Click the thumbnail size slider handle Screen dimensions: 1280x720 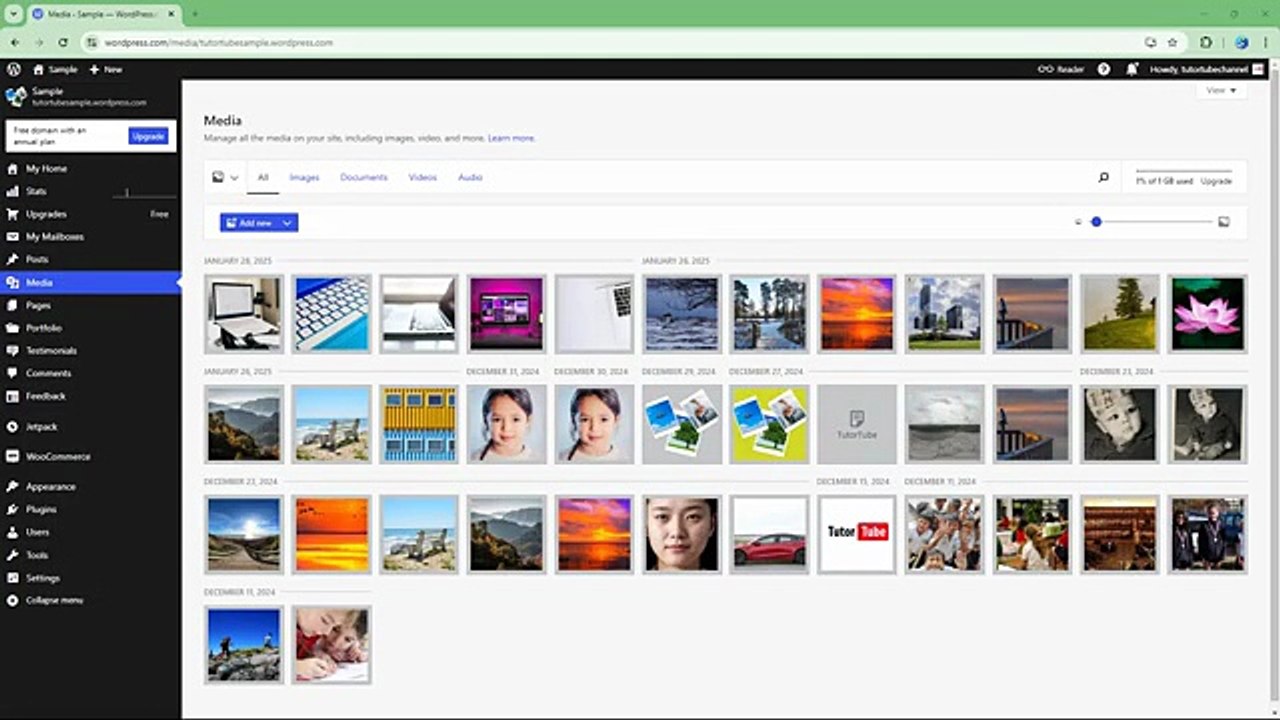coord(1096,222)
